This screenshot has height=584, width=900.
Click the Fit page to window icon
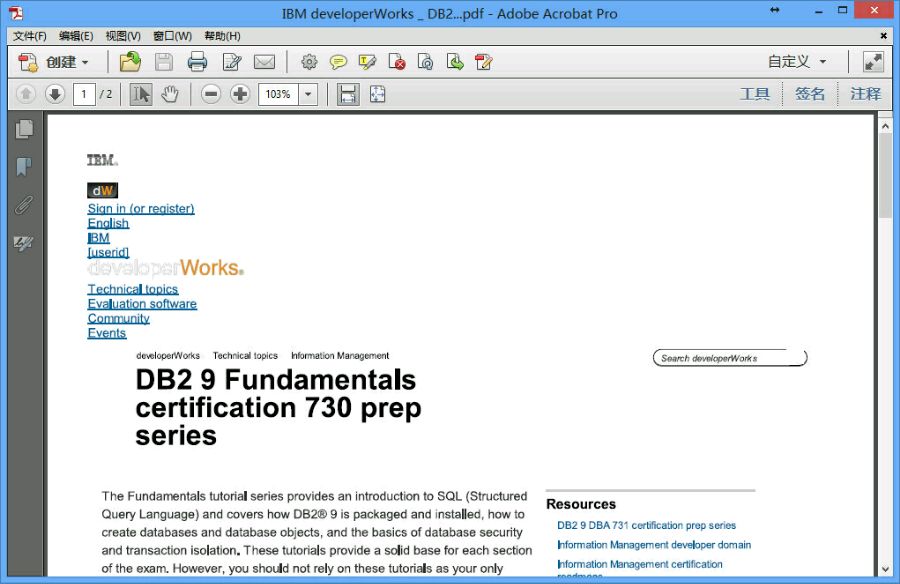click(x=377, y=94)
